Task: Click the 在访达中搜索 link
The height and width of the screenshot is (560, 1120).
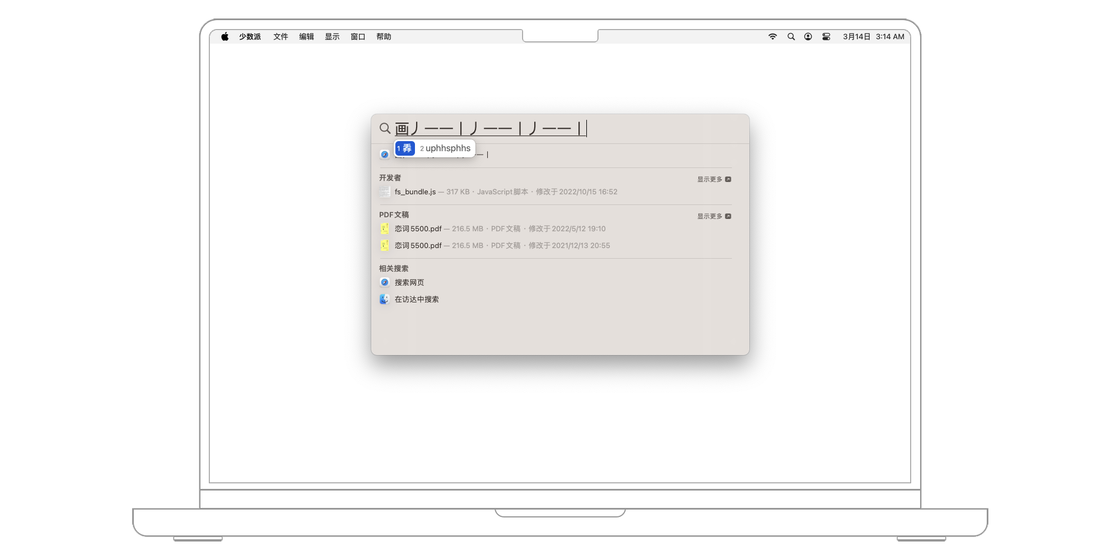Action: [x=417, y=299]
